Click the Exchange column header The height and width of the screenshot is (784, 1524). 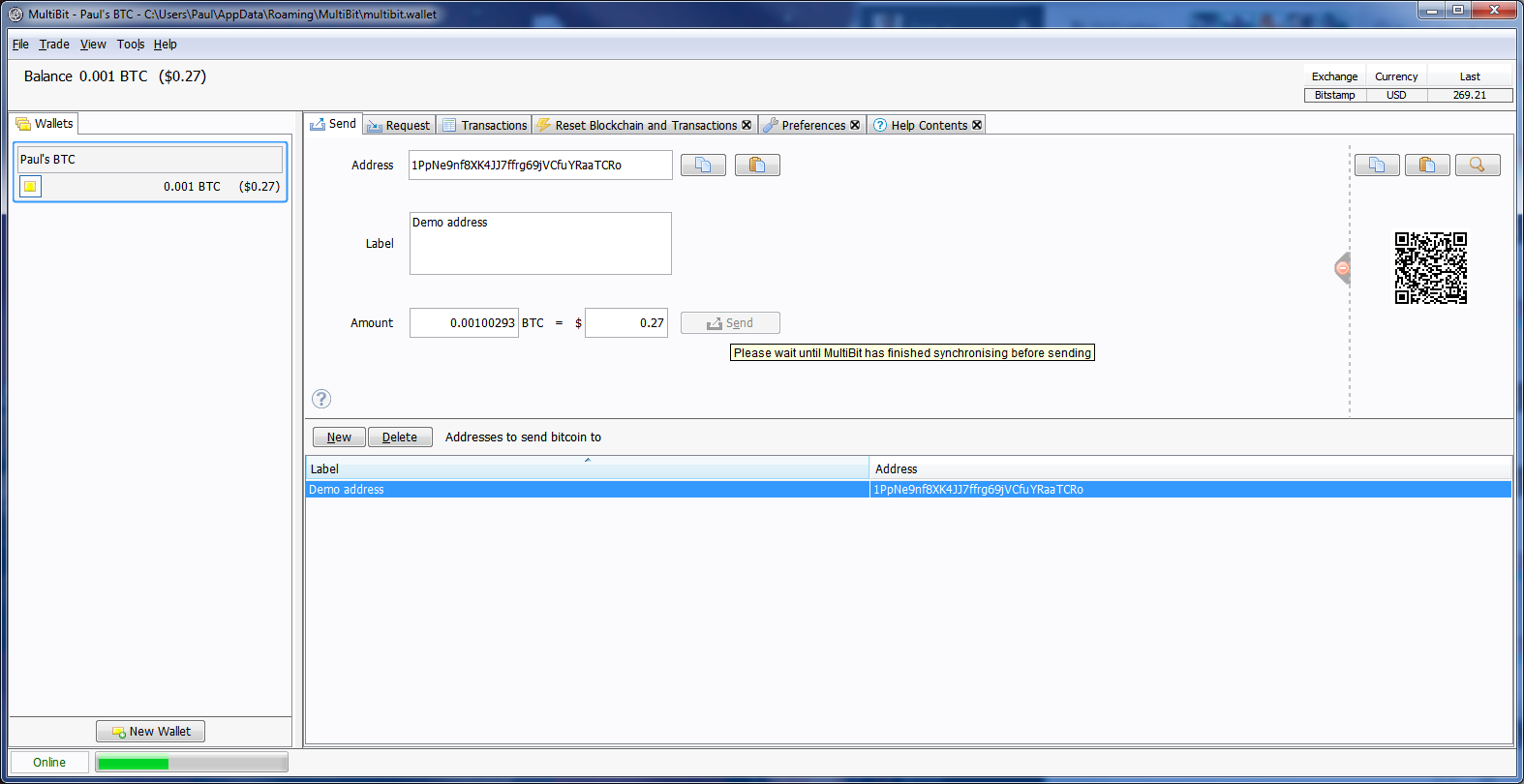coord(1335,76)
